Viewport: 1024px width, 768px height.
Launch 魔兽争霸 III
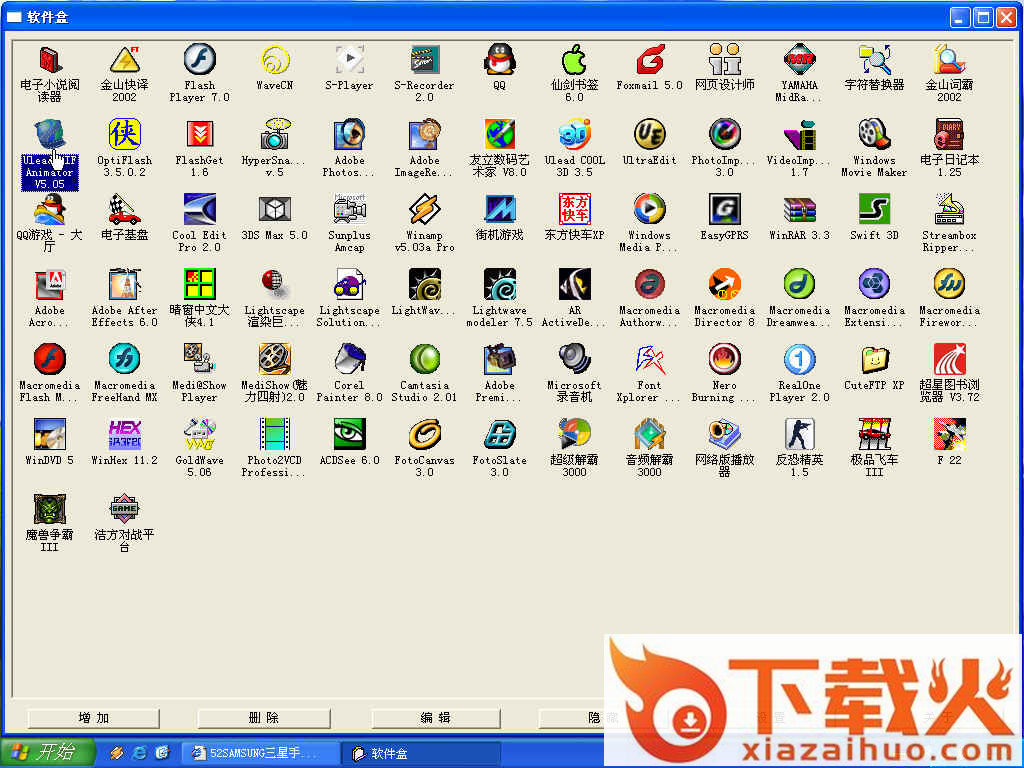50,509
